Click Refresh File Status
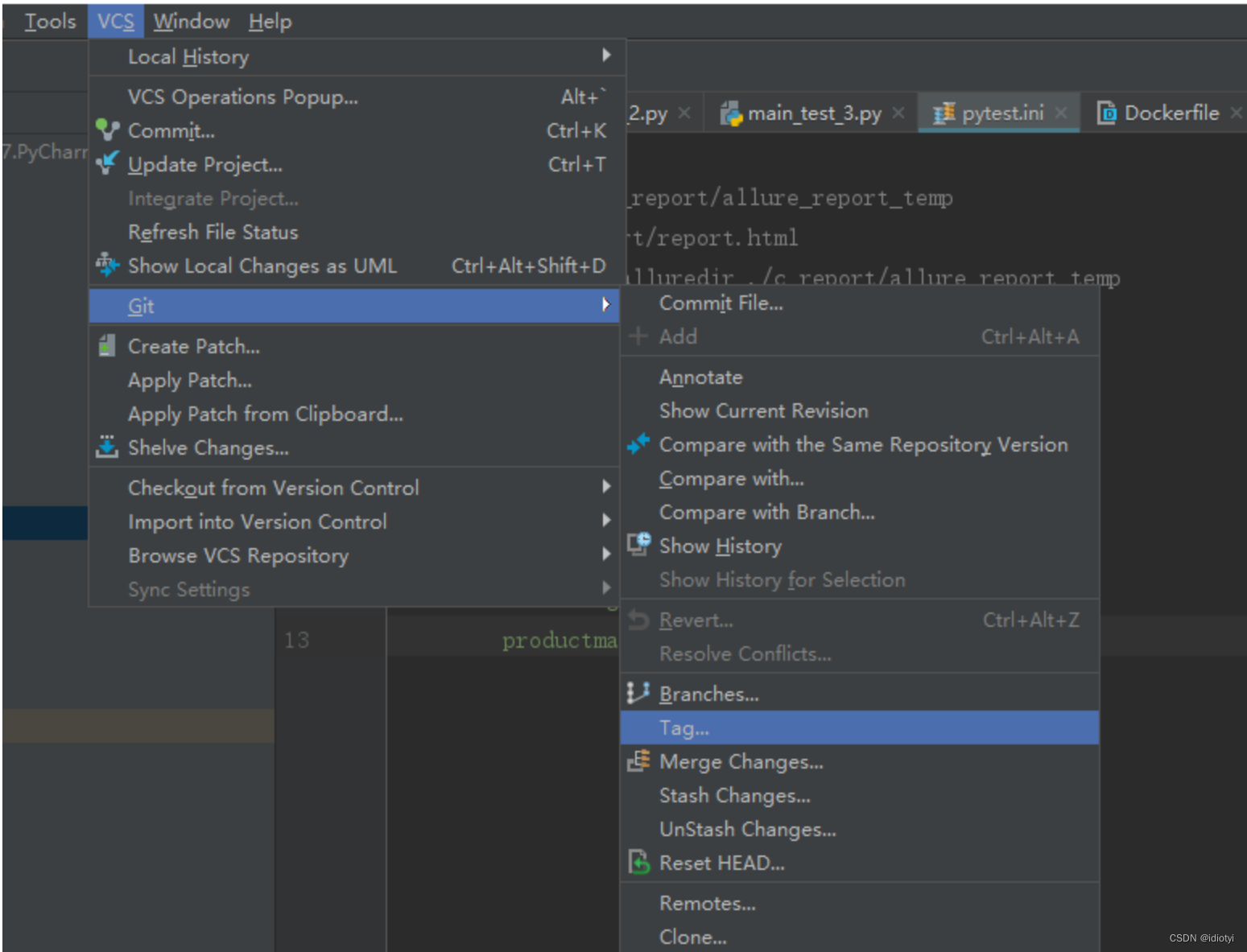The image size is (1247, 952). [353, 232]
